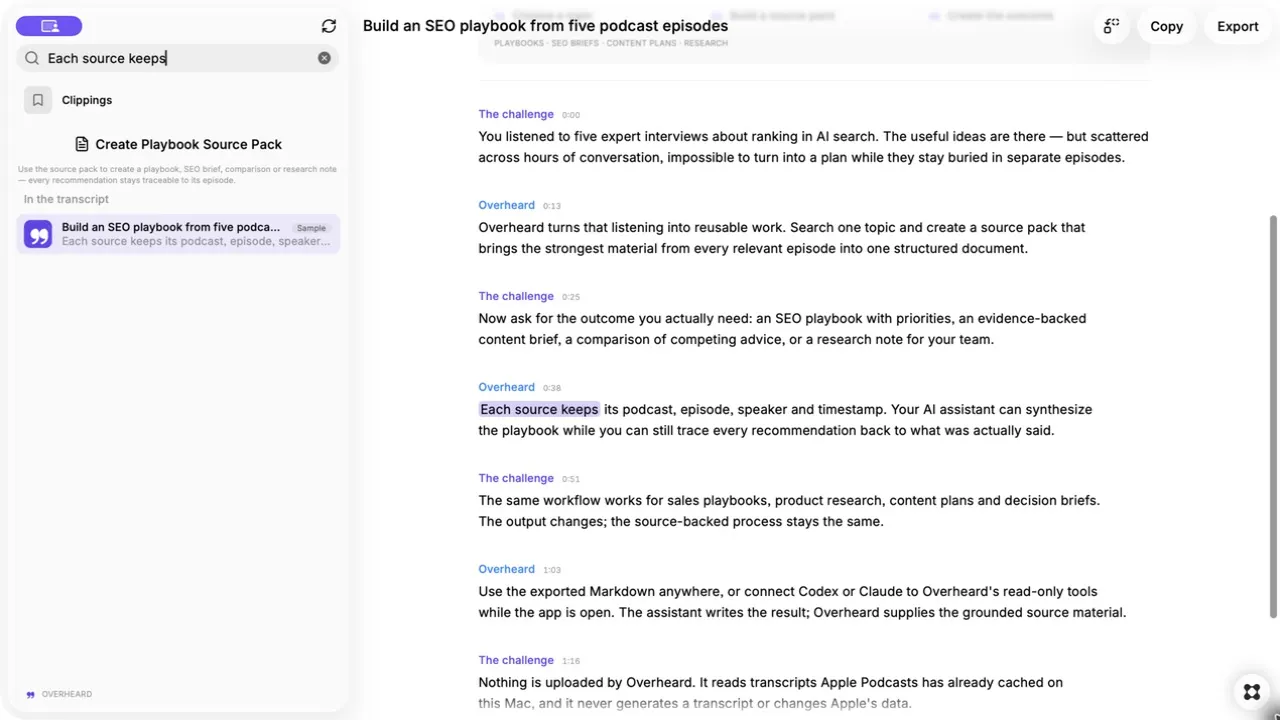Click paragraph starting 'Use the exported Markdown'
The width and height of the screenshot is (1280, 720).
802,602
